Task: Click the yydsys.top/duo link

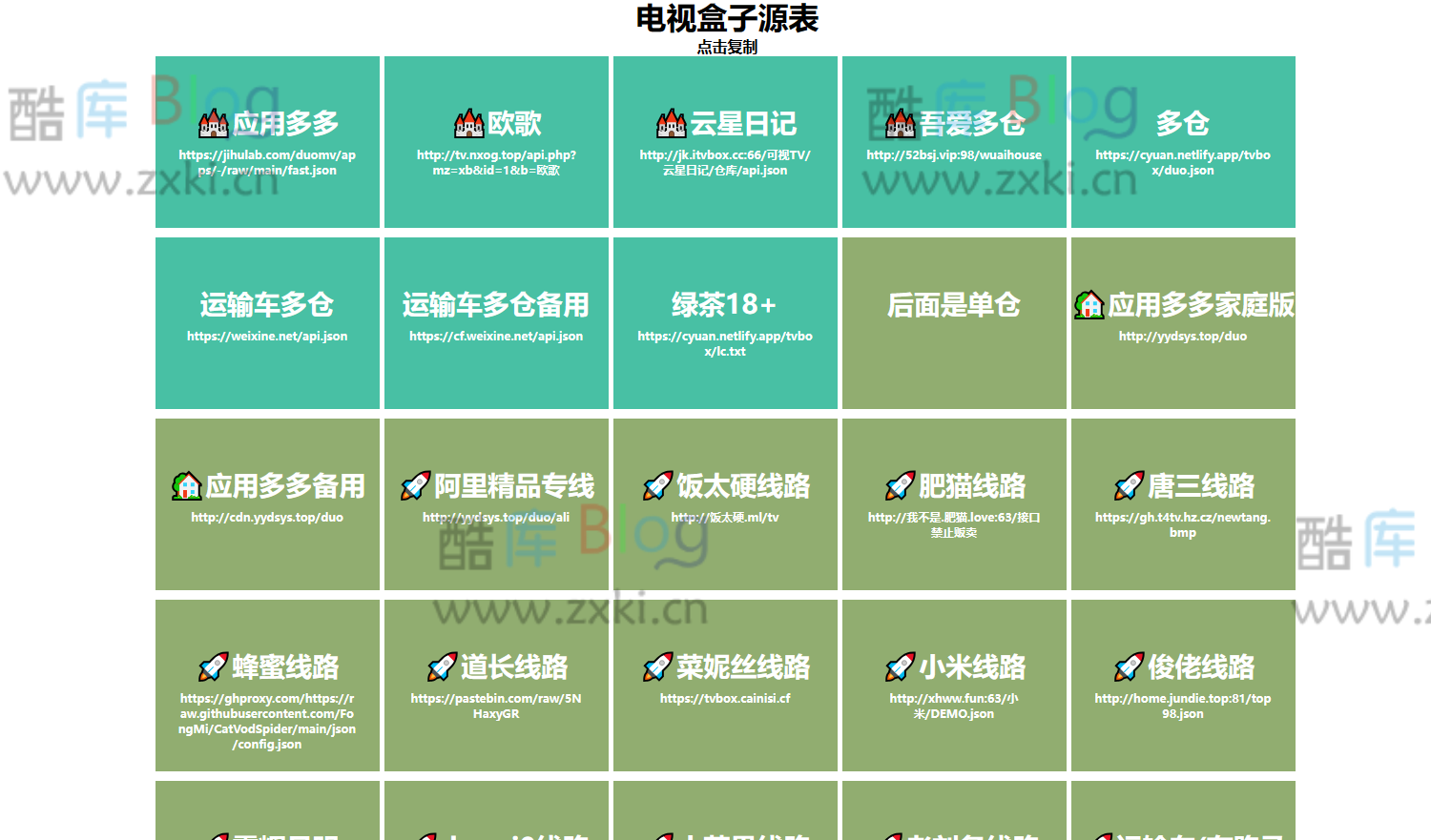Action: point(1183,336)
